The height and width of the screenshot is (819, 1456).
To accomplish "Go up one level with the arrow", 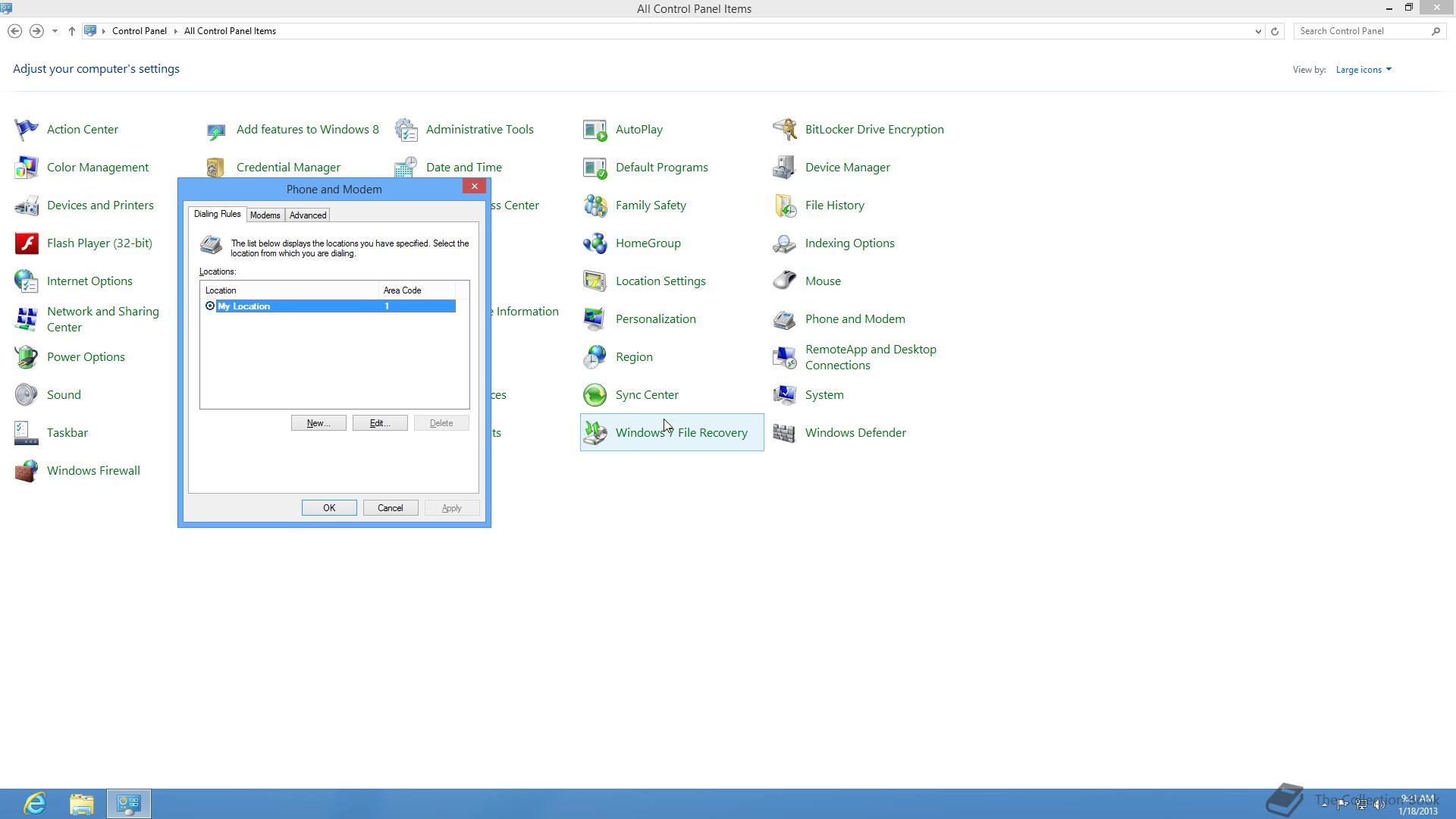I will 72,31.
